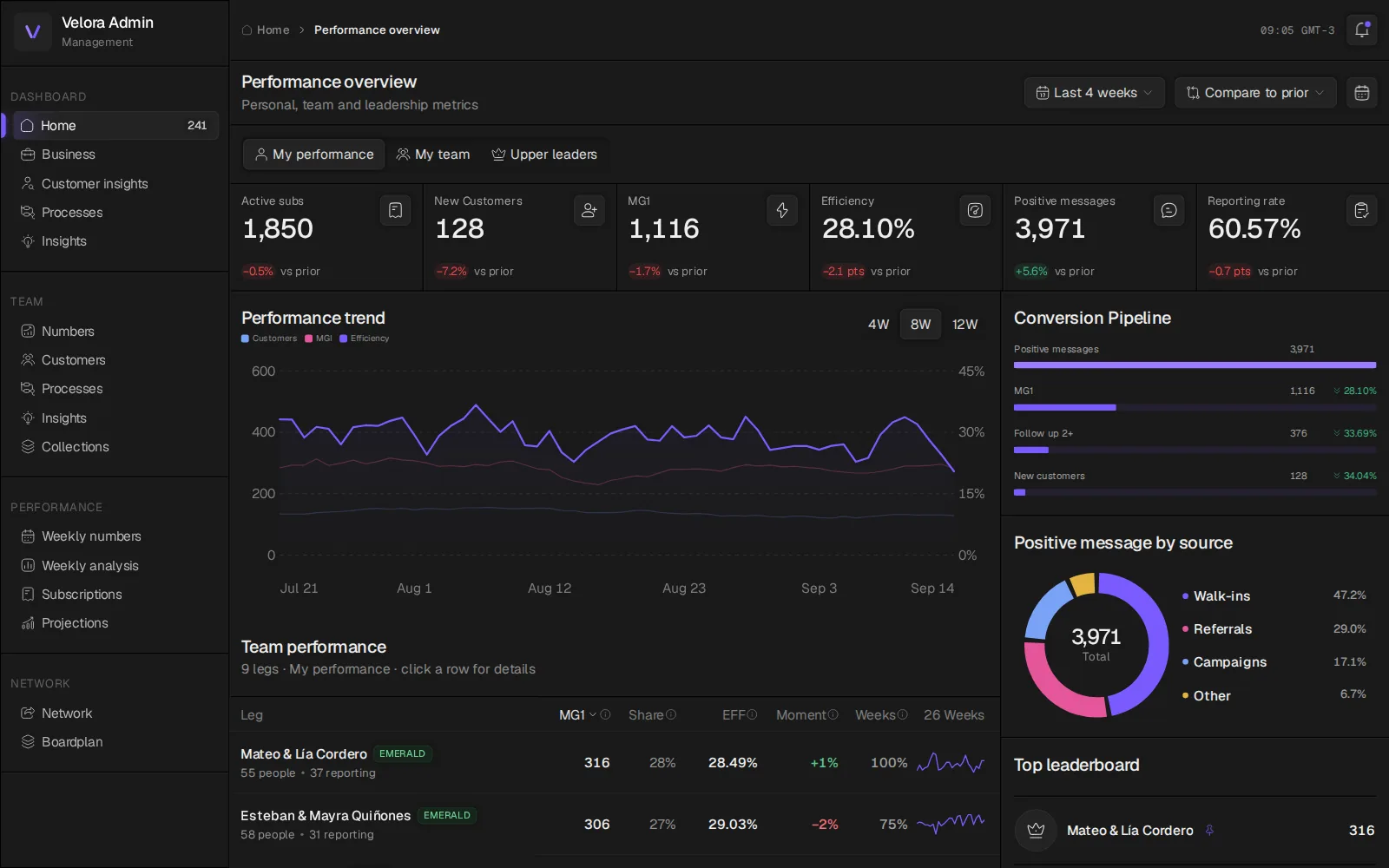The width and height of the screenshot is (1389, 868).
Task: Click the MG1 pipeline progress bar
Action: click(1195, 407)
